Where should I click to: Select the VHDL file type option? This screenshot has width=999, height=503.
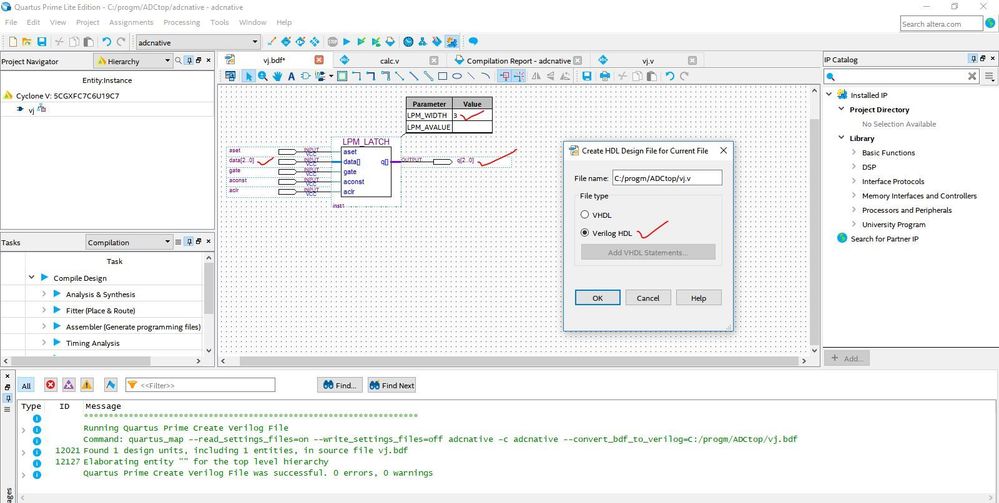point(585,214)
